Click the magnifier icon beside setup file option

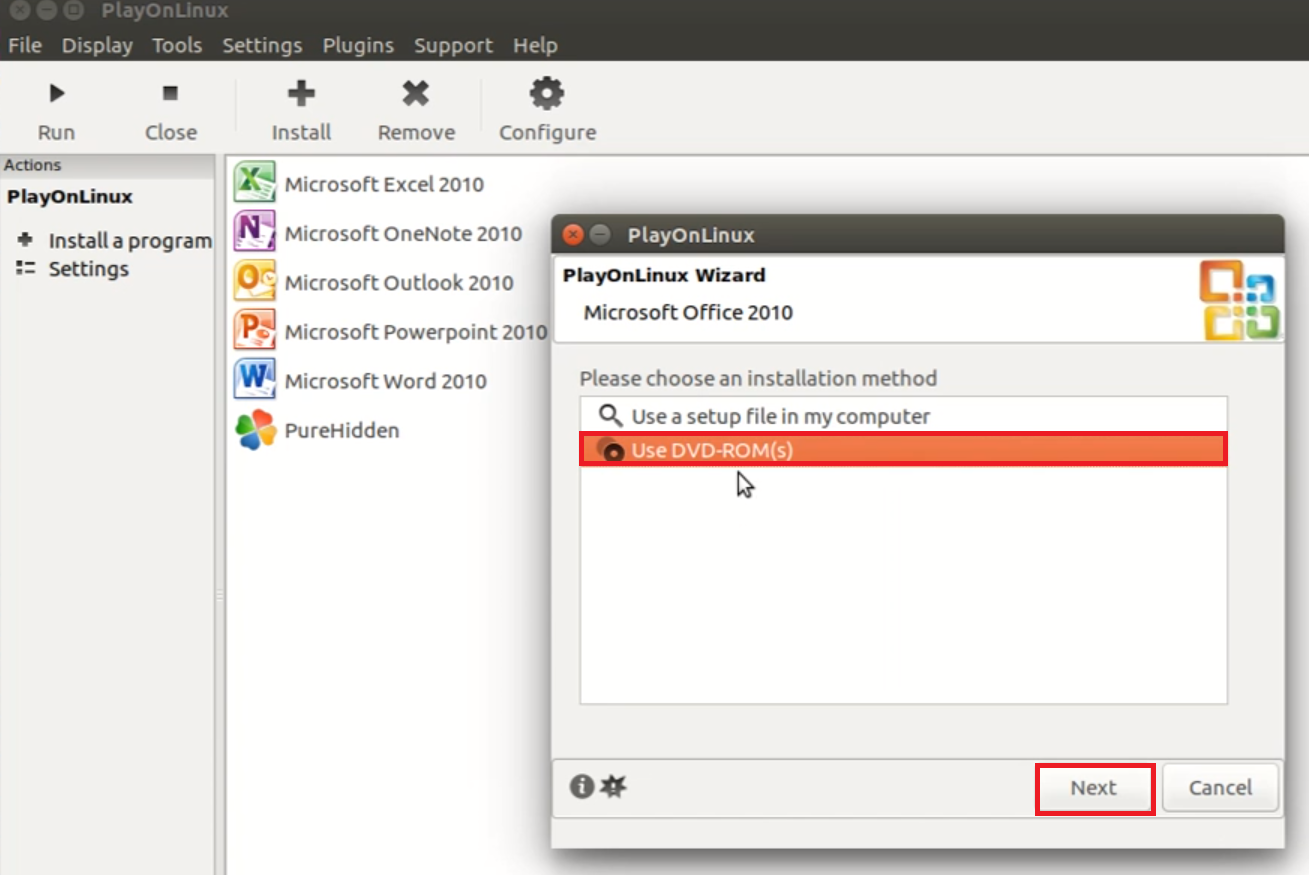pos(609,415)
